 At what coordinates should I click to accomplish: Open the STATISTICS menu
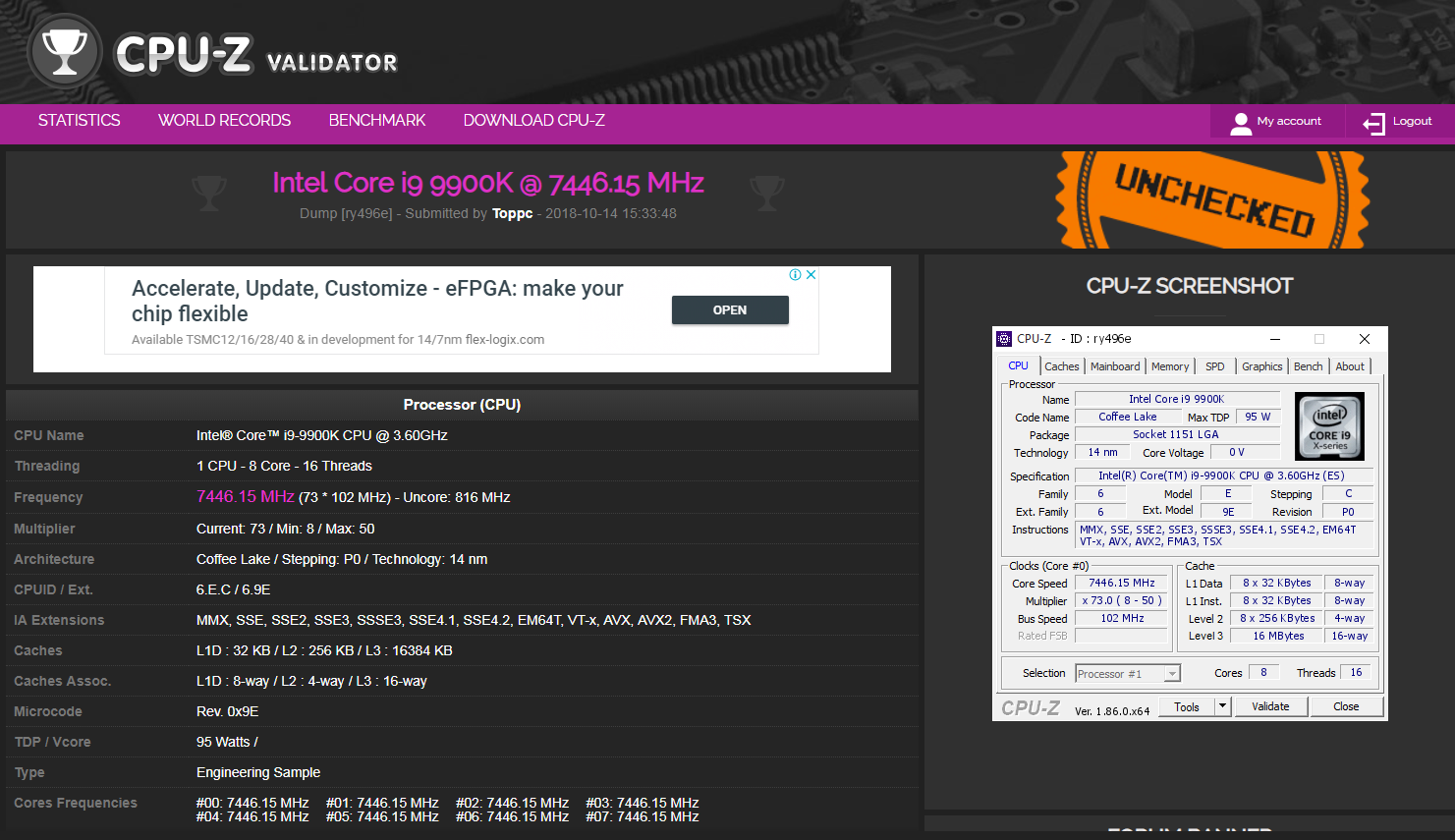[x=80, y=120]
